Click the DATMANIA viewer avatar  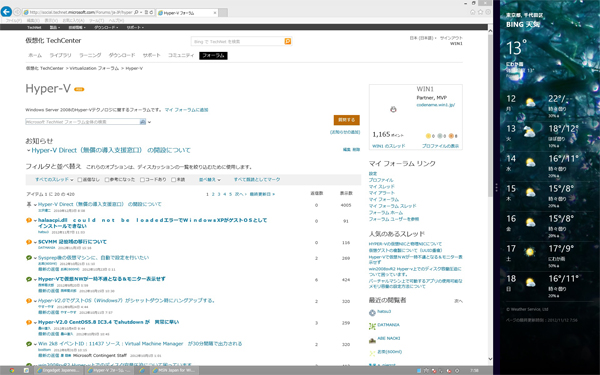pyautogui.click(x=372, y=326)
